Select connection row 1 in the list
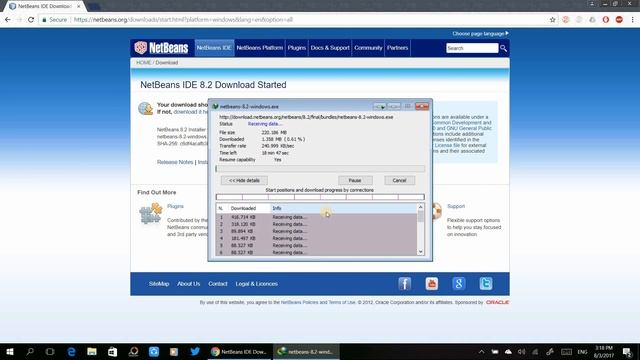Viewport: 640px width, 360px height. [317, 217]
